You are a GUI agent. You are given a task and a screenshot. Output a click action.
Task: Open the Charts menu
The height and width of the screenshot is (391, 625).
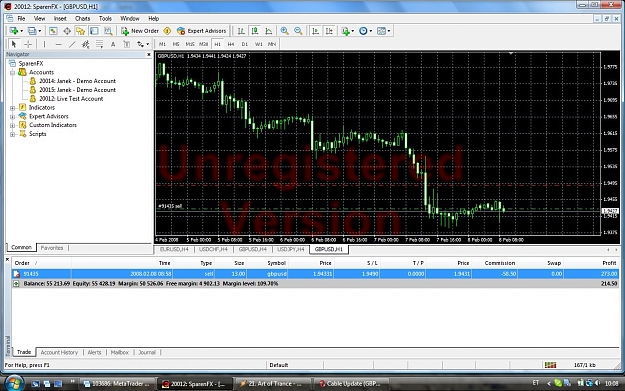(83, 18)
